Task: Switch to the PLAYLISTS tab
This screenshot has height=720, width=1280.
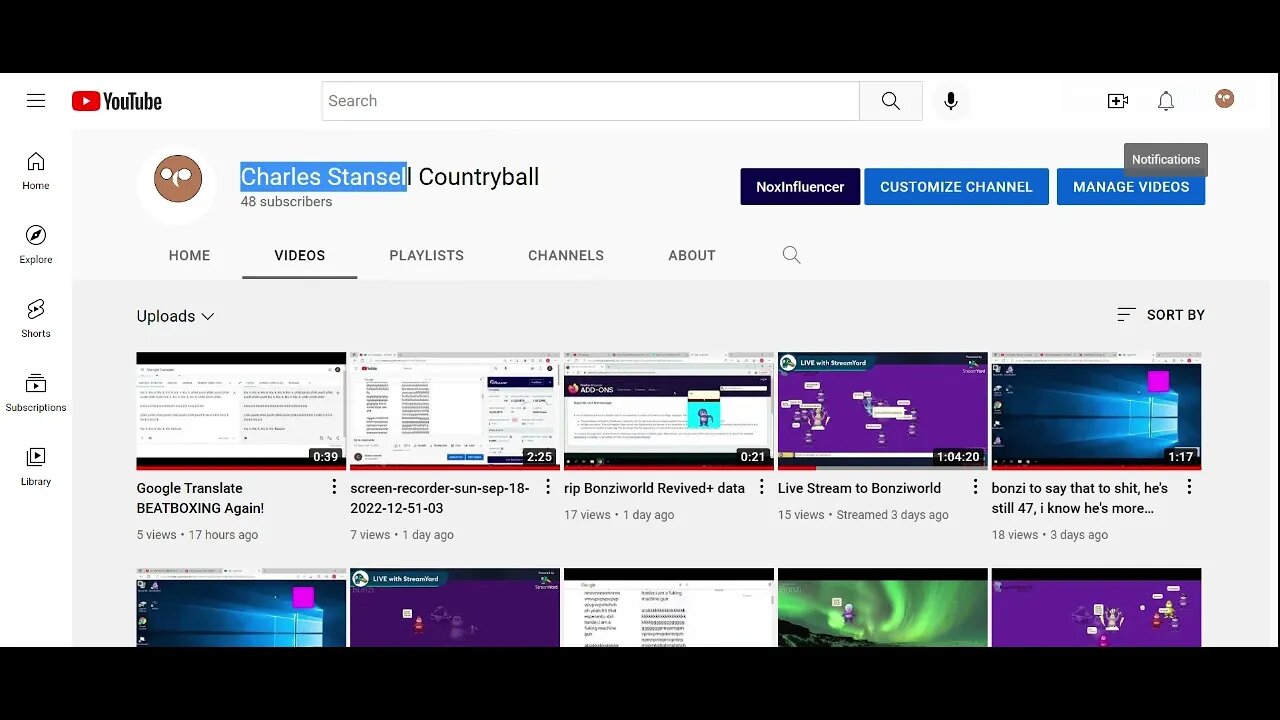Action: (x=427, y=255)
